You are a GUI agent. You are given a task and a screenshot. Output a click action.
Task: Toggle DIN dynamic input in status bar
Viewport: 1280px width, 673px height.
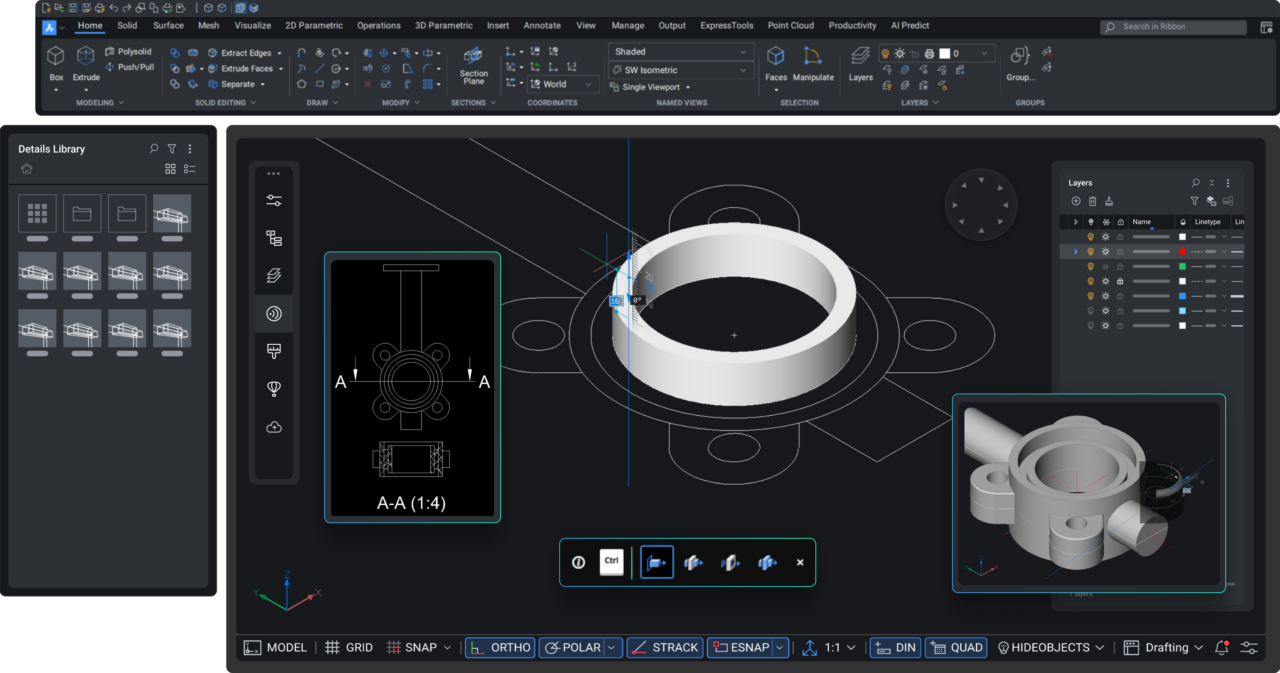(895, 648)
